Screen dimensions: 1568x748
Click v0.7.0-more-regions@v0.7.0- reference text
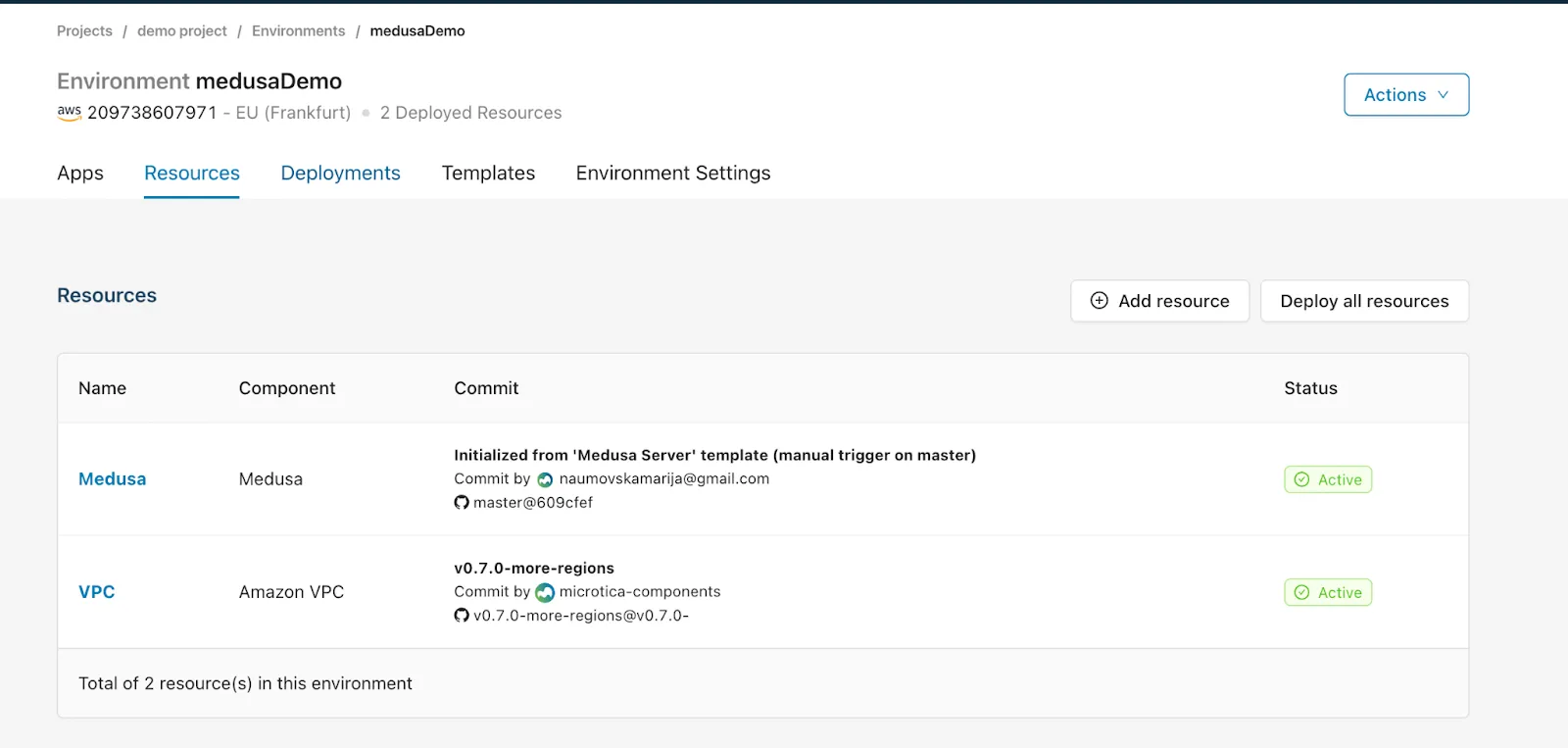tap(581, 616)
